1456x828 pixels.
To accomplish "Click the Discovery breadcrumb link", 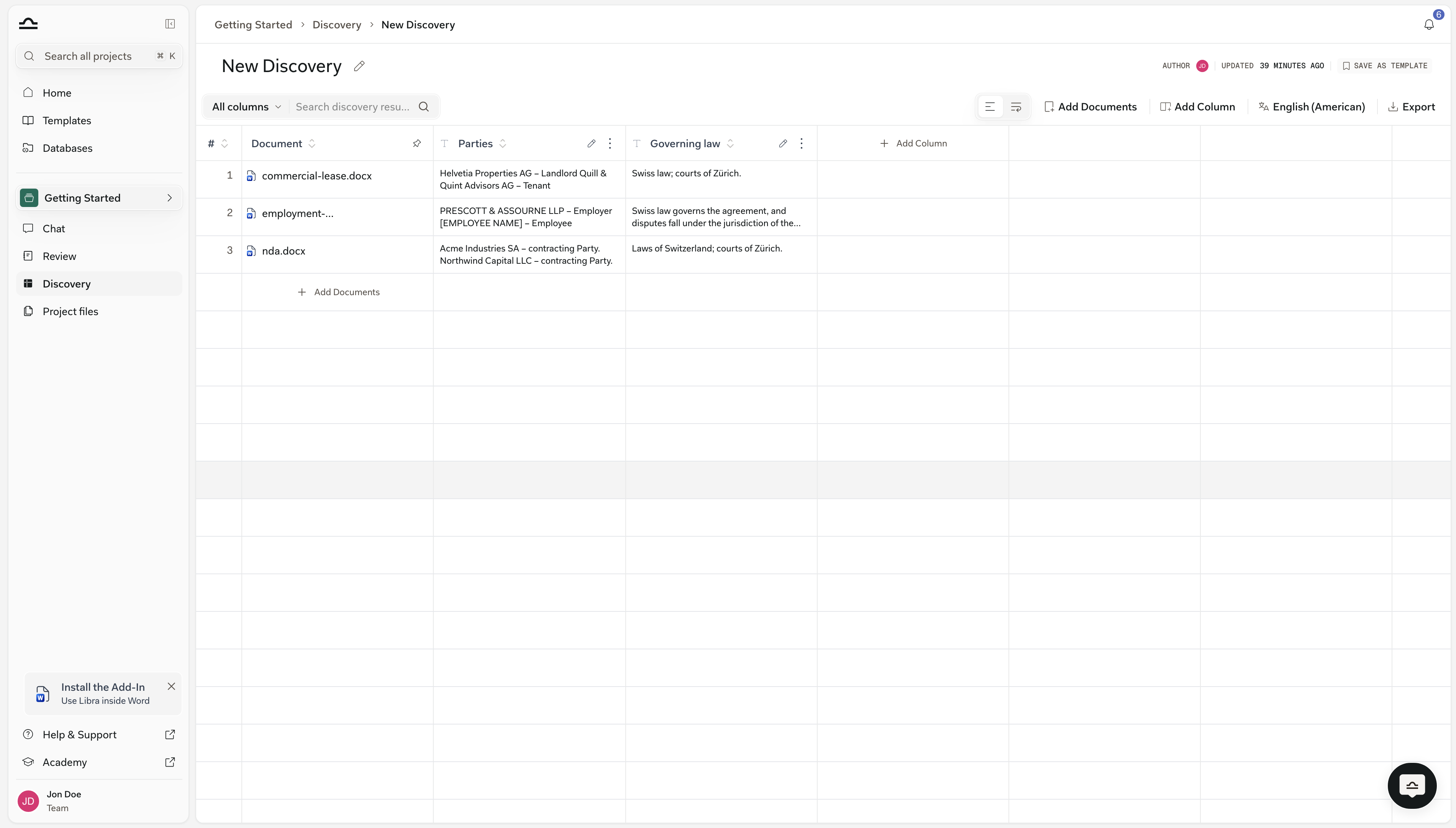I will click(337, 25).
